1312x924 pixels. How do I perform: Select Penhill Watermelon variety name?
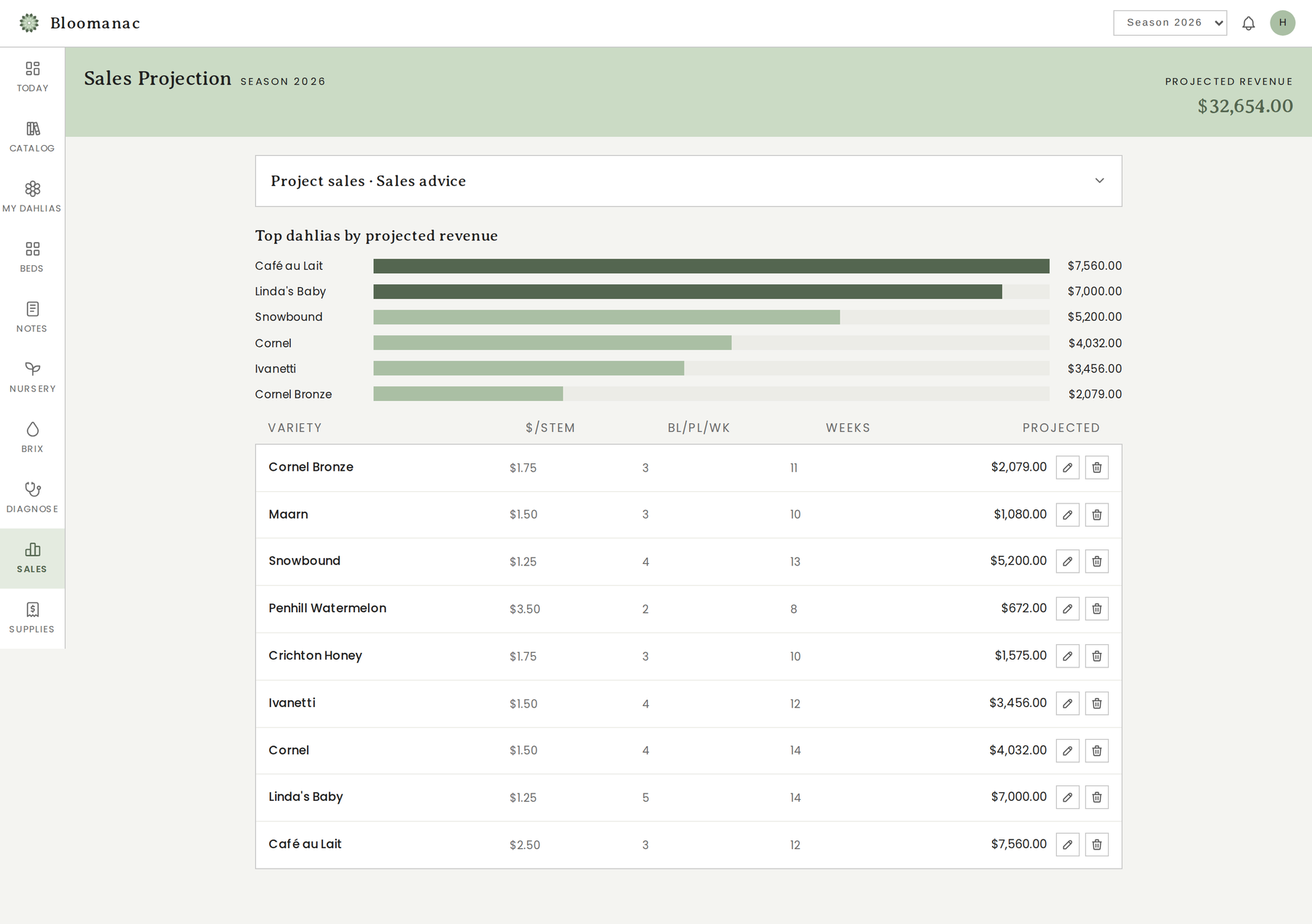327,608
